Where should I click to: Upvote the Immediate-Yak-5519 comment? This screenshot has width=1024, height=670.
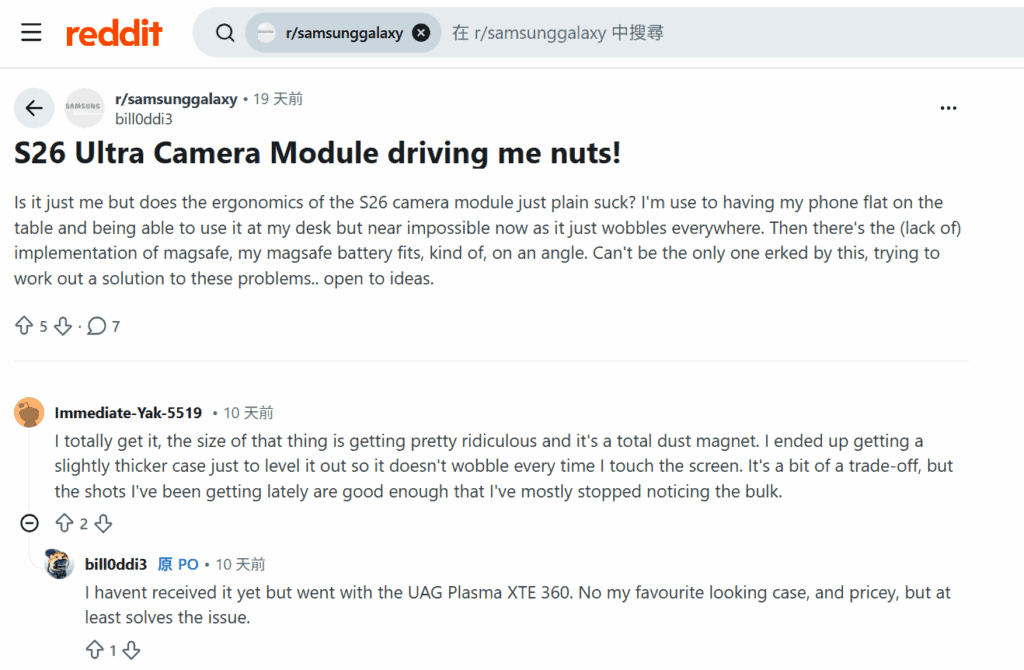point(64,523)
